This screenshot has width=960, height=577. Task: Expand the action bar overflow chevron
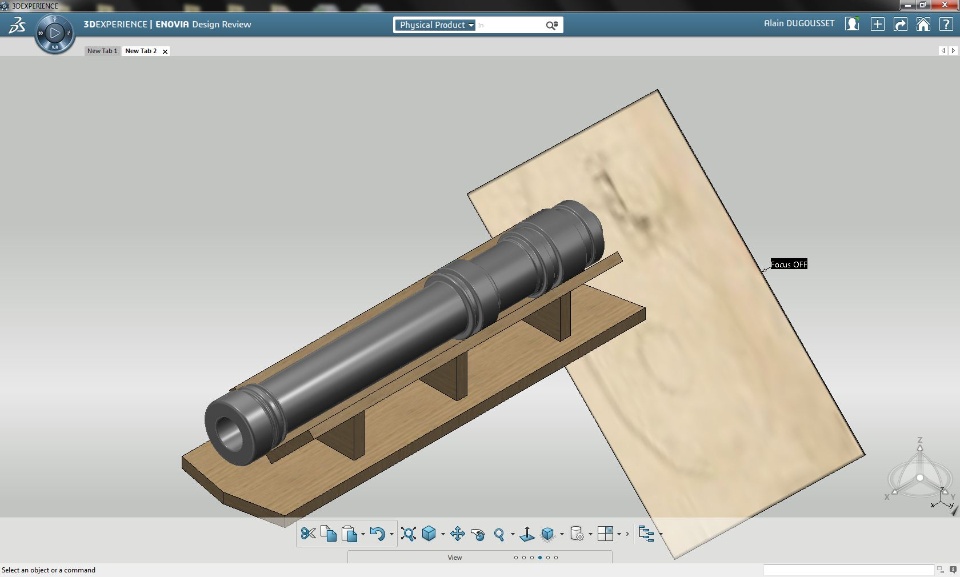point(627,534)
